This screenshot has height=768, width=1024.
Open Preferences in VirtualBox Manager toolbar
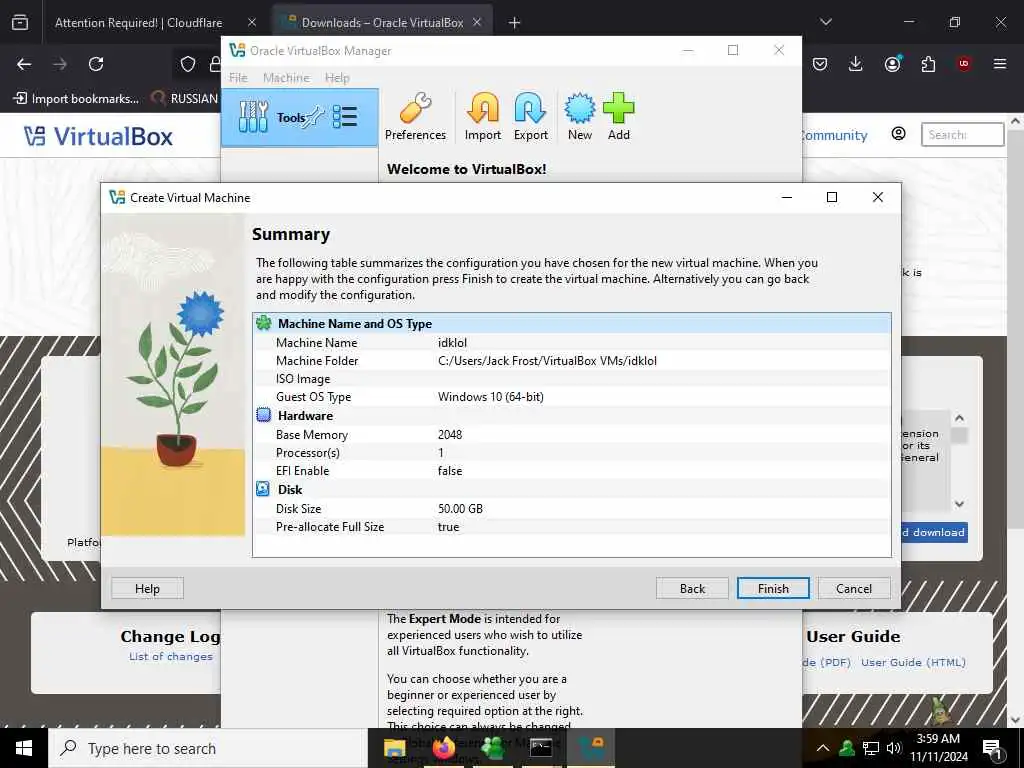point(415,116)
